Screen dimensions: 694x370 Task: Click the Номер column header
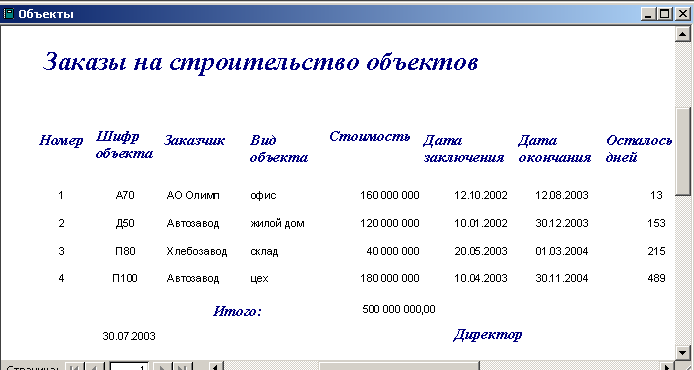[x=61, y=141]
